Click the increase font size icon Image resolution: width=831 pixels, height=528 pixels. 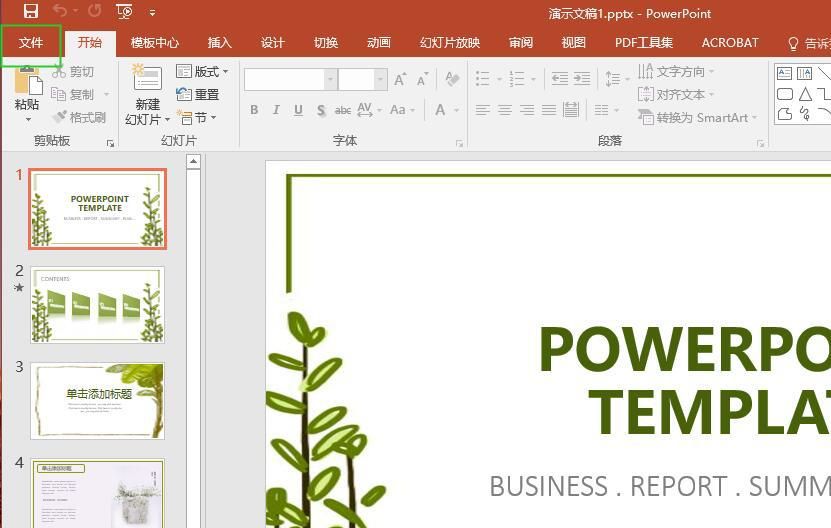point(400,79)
